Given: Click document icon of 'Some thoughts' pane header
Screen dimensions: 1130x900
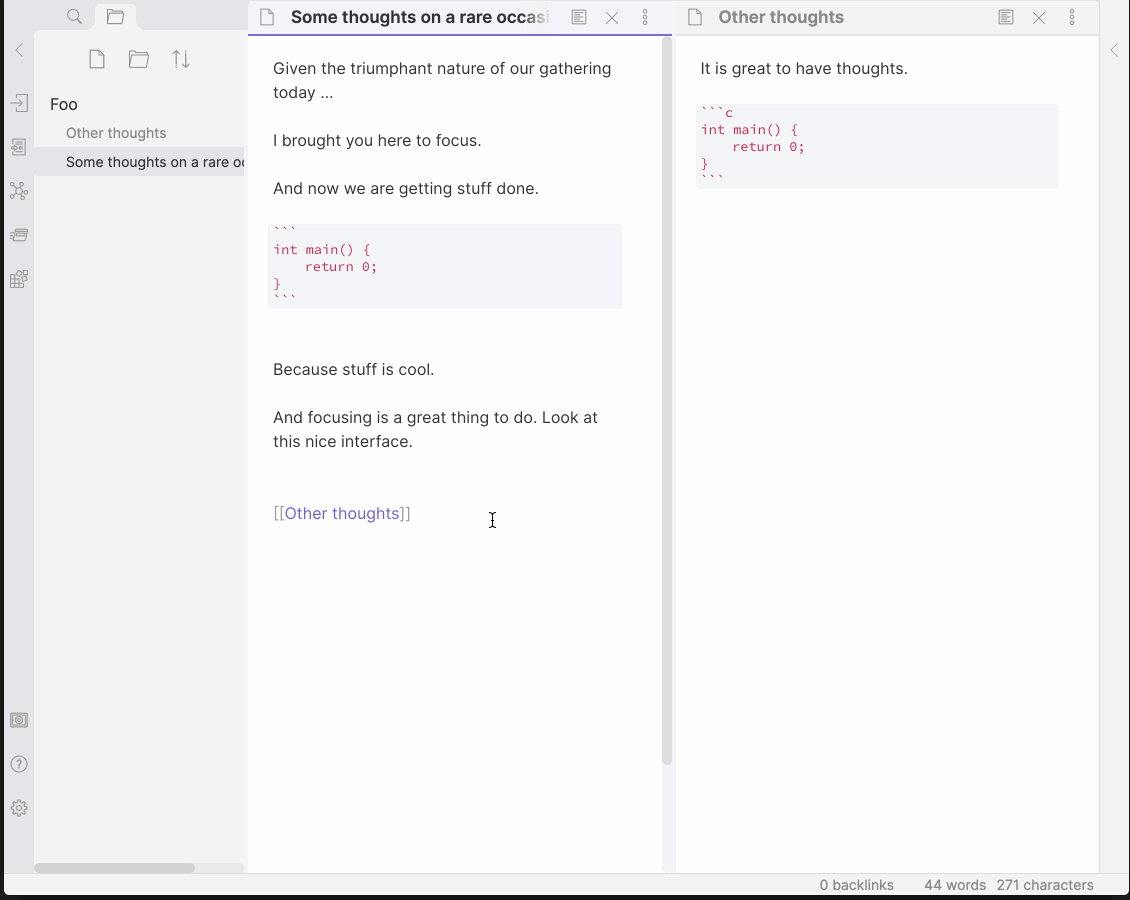Looking at the screenshot, I should point(267,17).
